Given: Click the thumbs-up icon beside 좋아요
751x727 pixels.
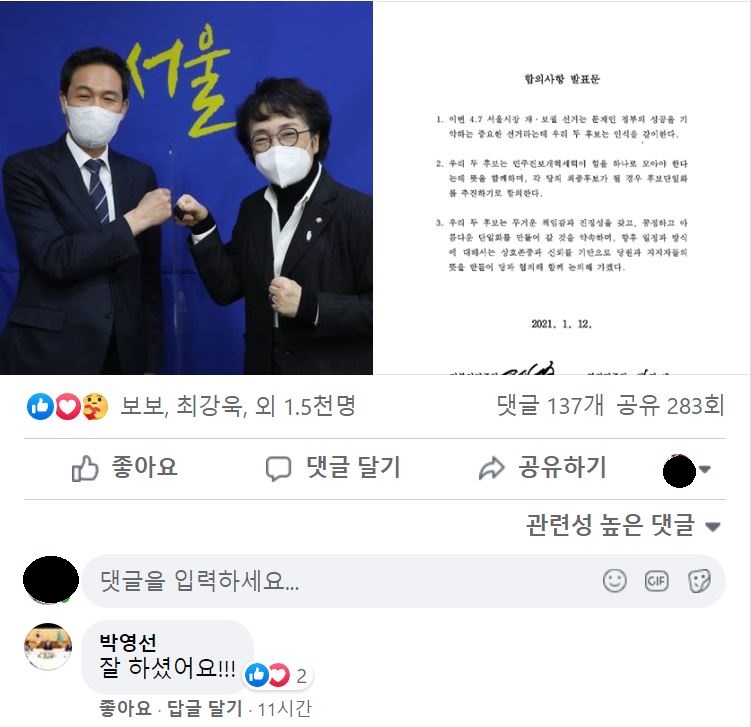Looking at the screenshot, I should click(x=85, y=468).
